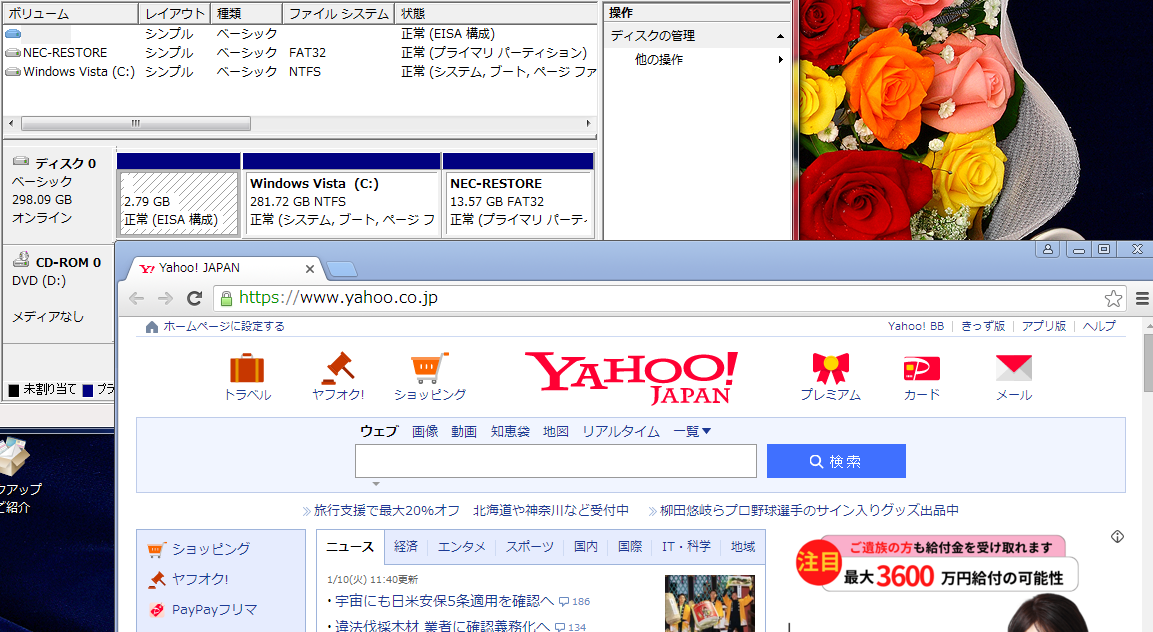Expand the 他の操作 submenu arrow
1153x632 pixels.
(x=780, y=60)
